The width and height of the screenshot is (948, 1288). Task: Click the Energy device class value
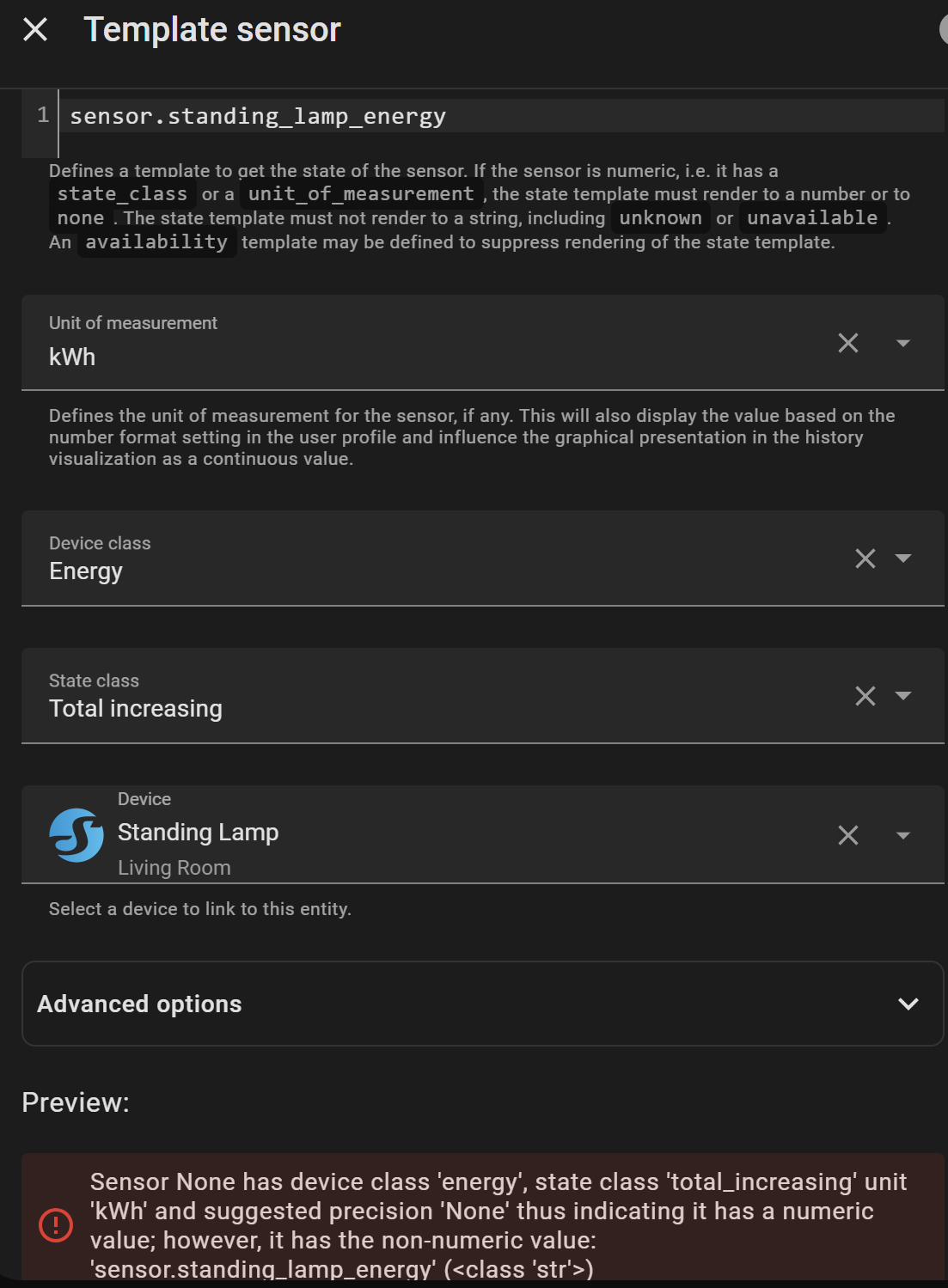(x=86, y=571)
